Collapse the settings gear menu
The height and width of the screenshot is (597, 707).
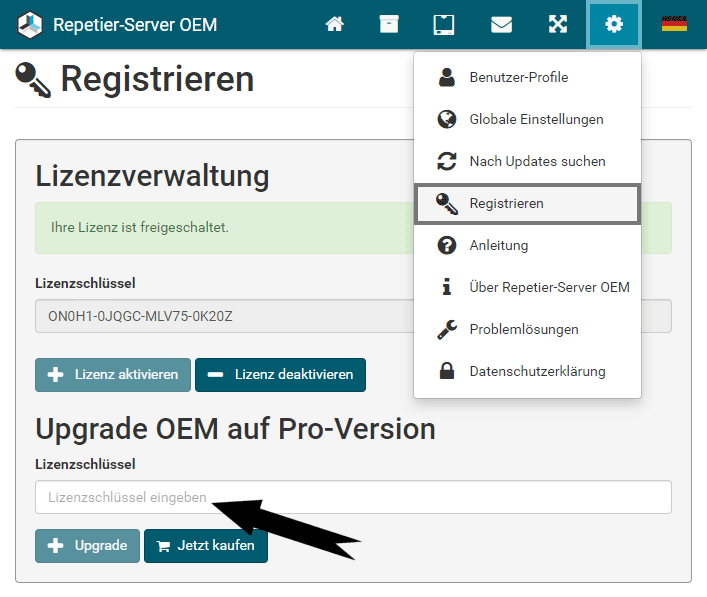614,24
